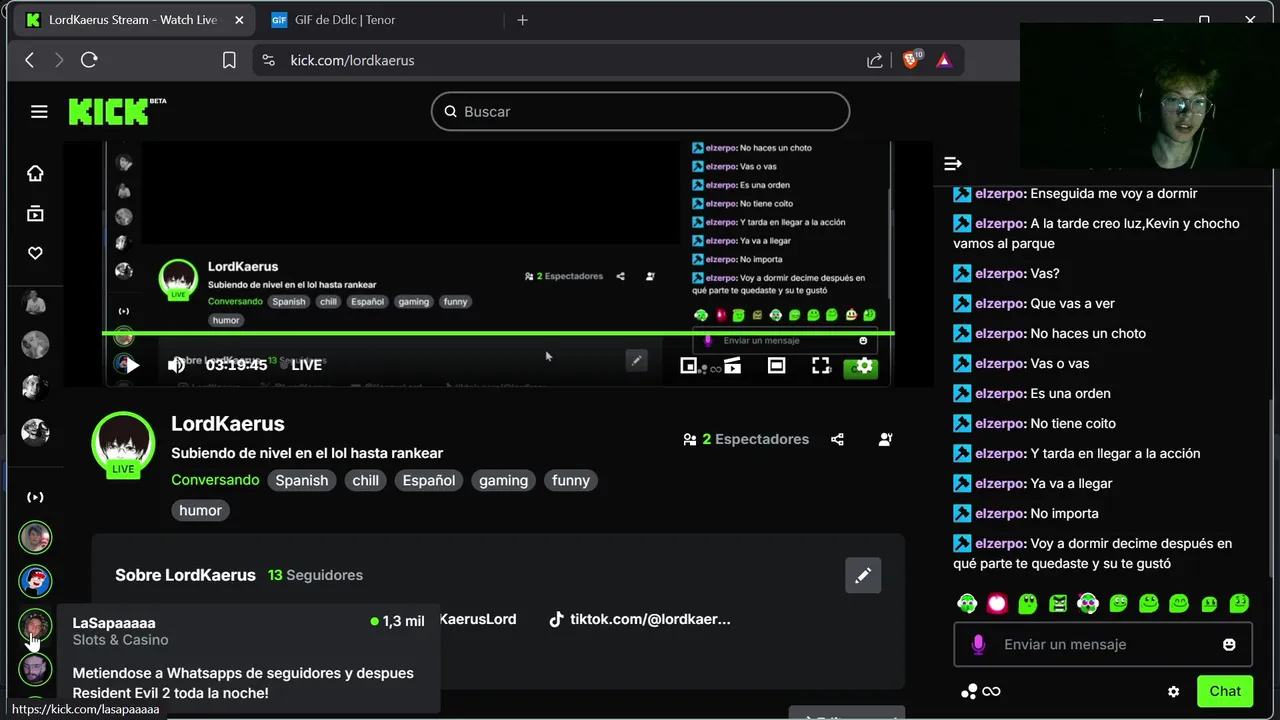Click the follow user icon next to share
This screenshot has width=1280, height=720.
(x=886, y=439)
